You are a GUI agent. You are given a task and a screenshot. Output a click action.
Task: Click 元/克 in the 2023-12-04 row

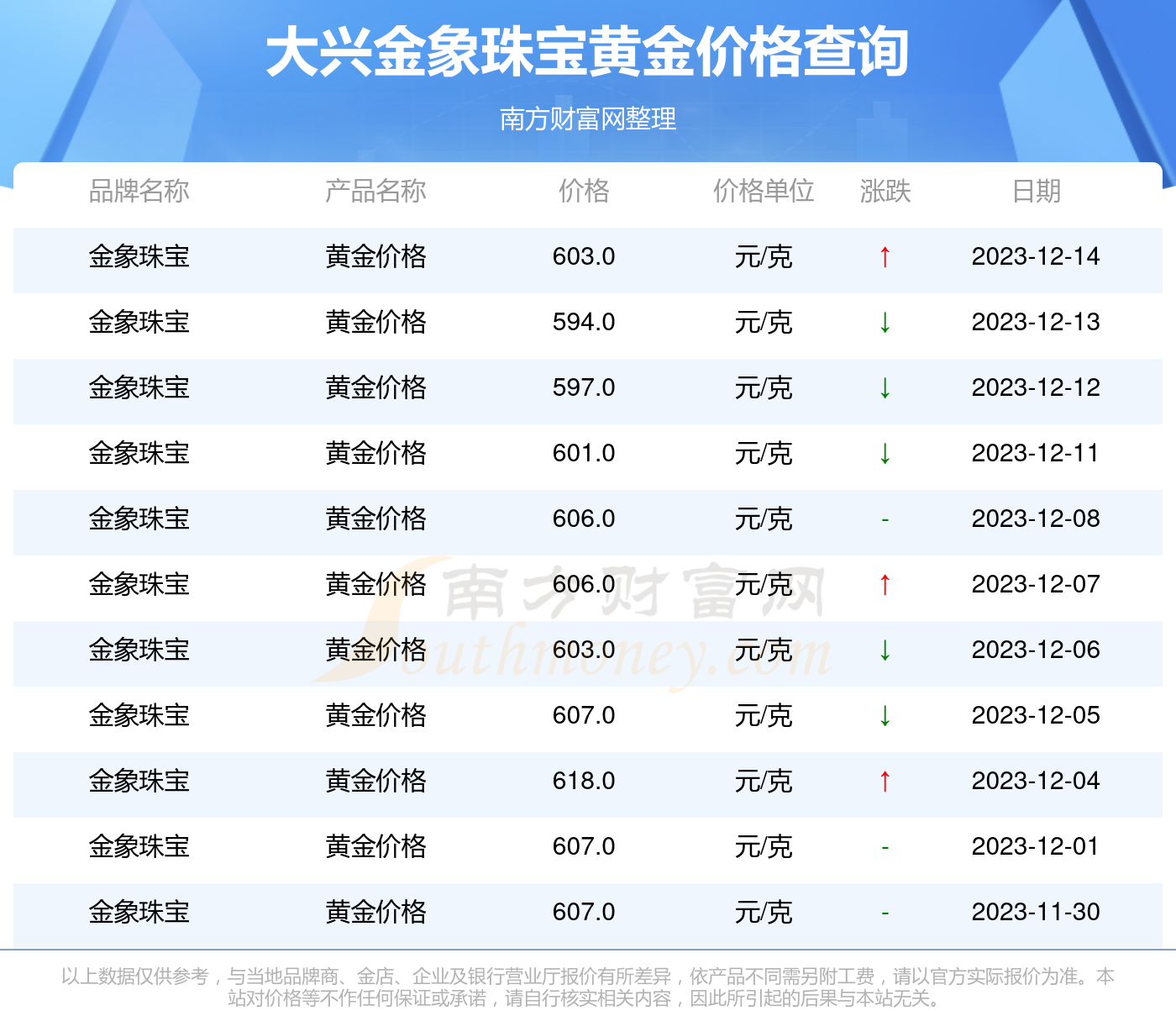click(x=764, y=781)
